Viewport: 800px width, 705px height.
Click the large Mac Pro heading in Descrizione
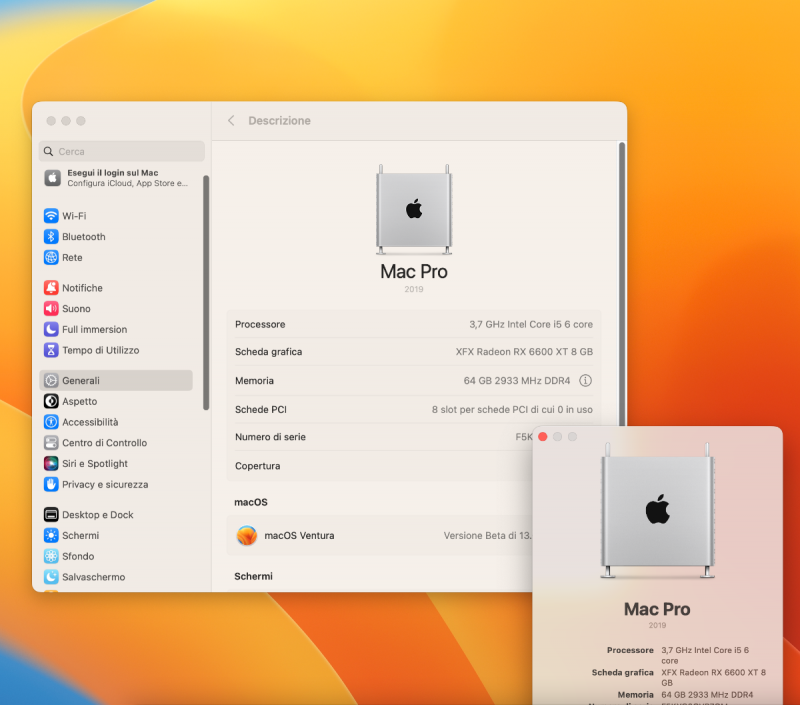pos(414,271)
